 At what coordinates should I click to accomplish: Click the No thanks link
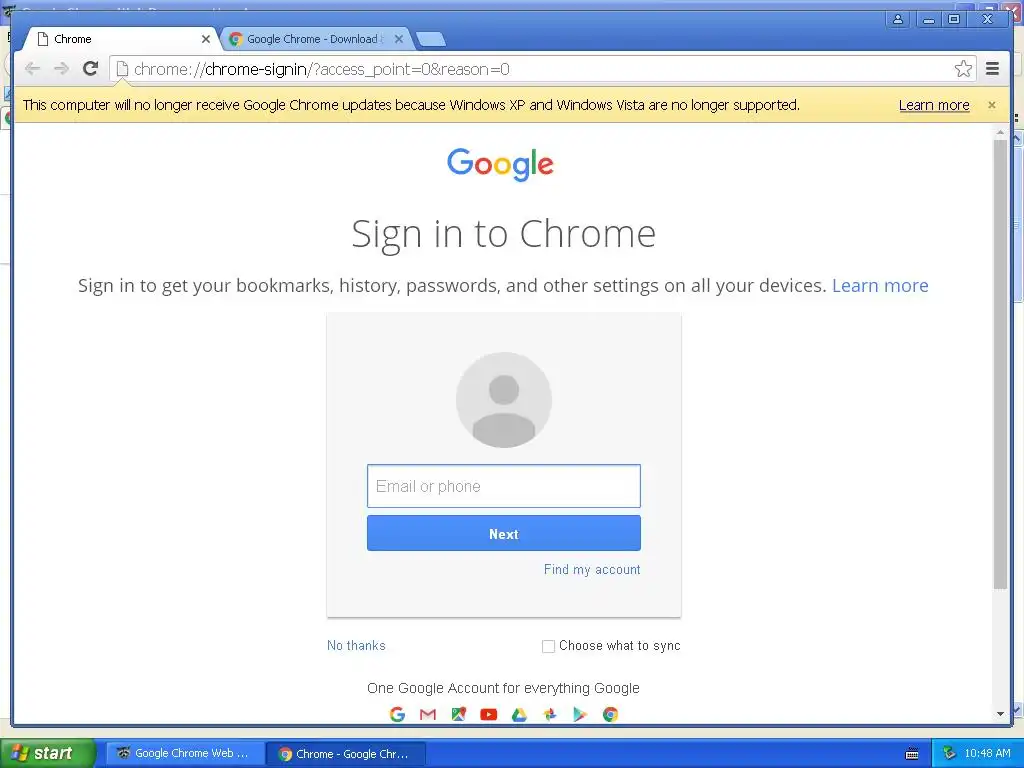point(356,645)
